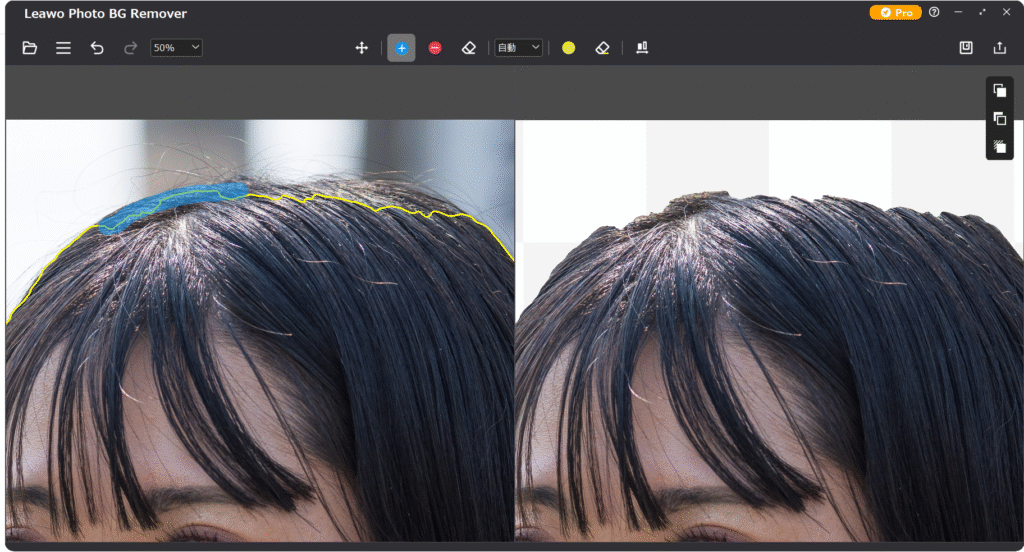The width and height of the screenshot is (1024, 552).
Task: Toggle the red remove-area brush tool
Action: [435, 48]
